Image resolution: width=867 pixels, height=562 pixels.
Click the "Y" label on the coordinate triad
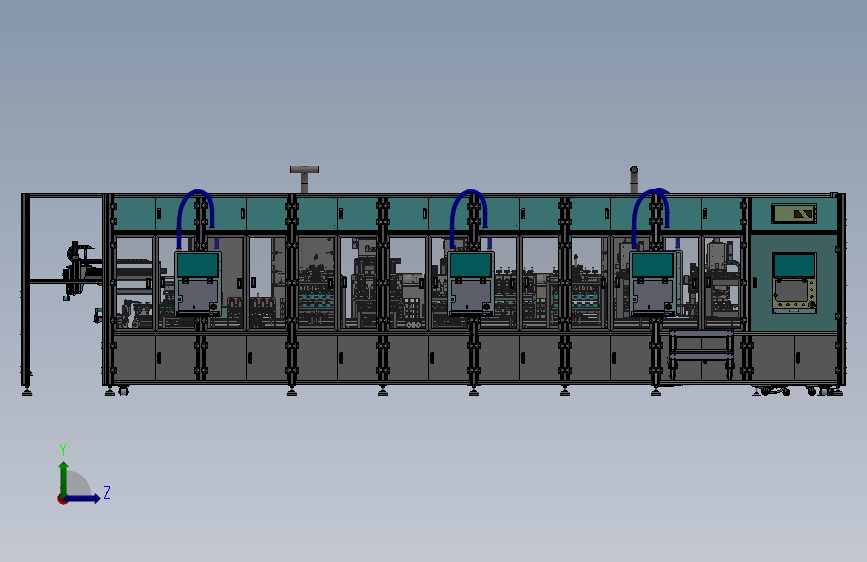coord(63,449)
